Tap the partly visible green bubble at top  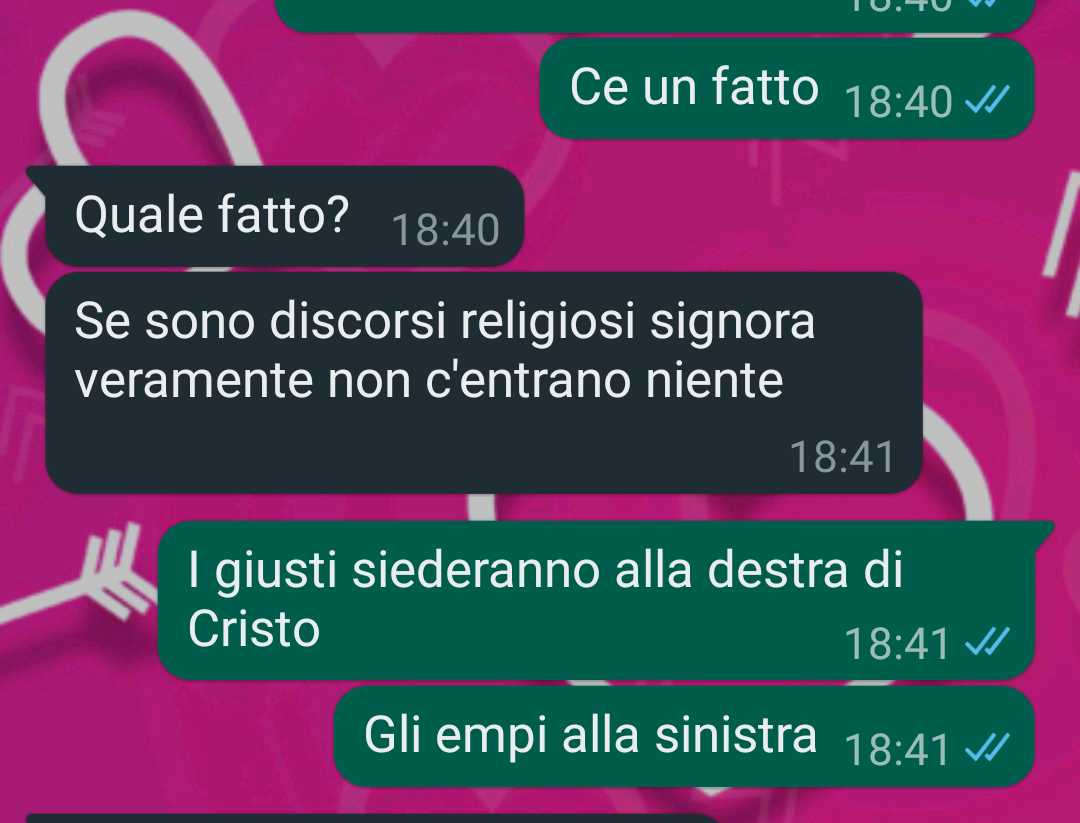click(654, 14)
